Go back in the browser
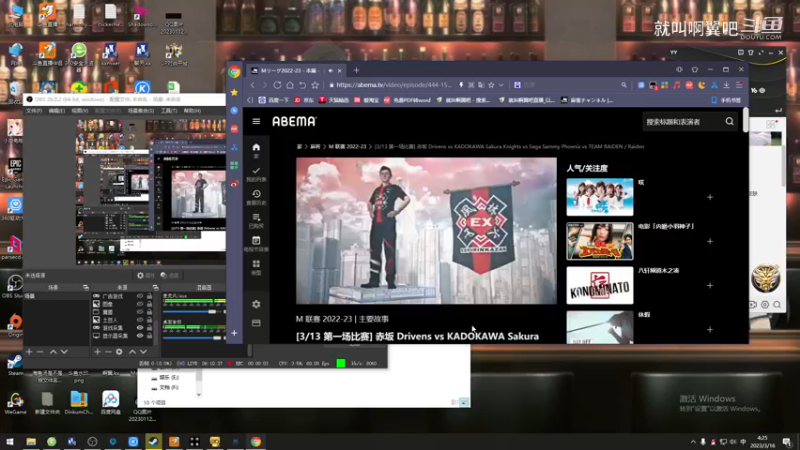The height and width of the screenshot is (450, 800). (x=253, y=85)
